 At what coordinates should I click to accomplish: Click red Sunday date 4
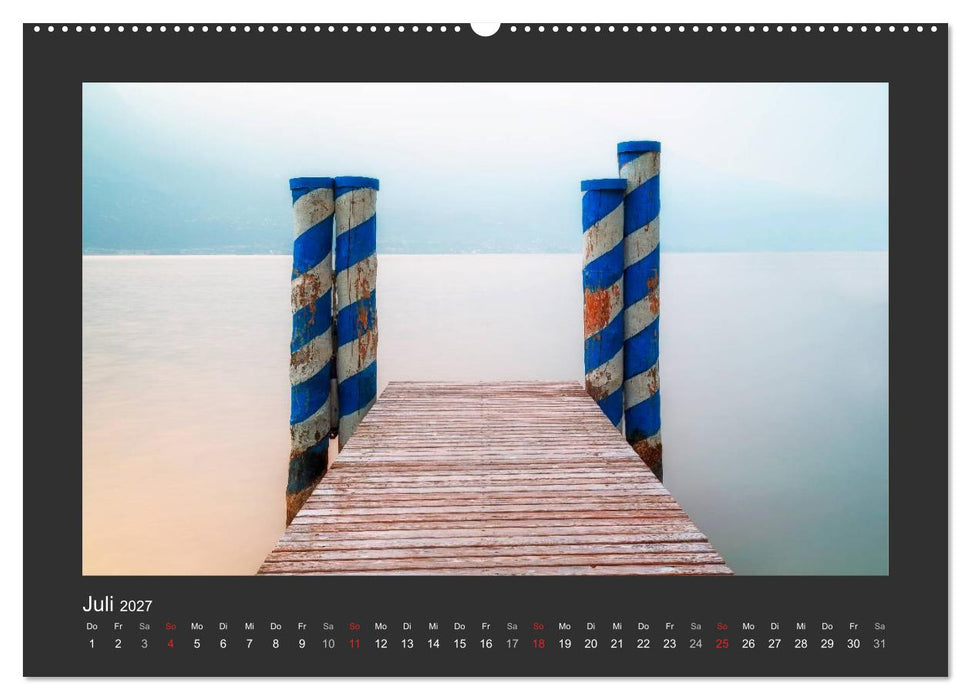(170, 644)
